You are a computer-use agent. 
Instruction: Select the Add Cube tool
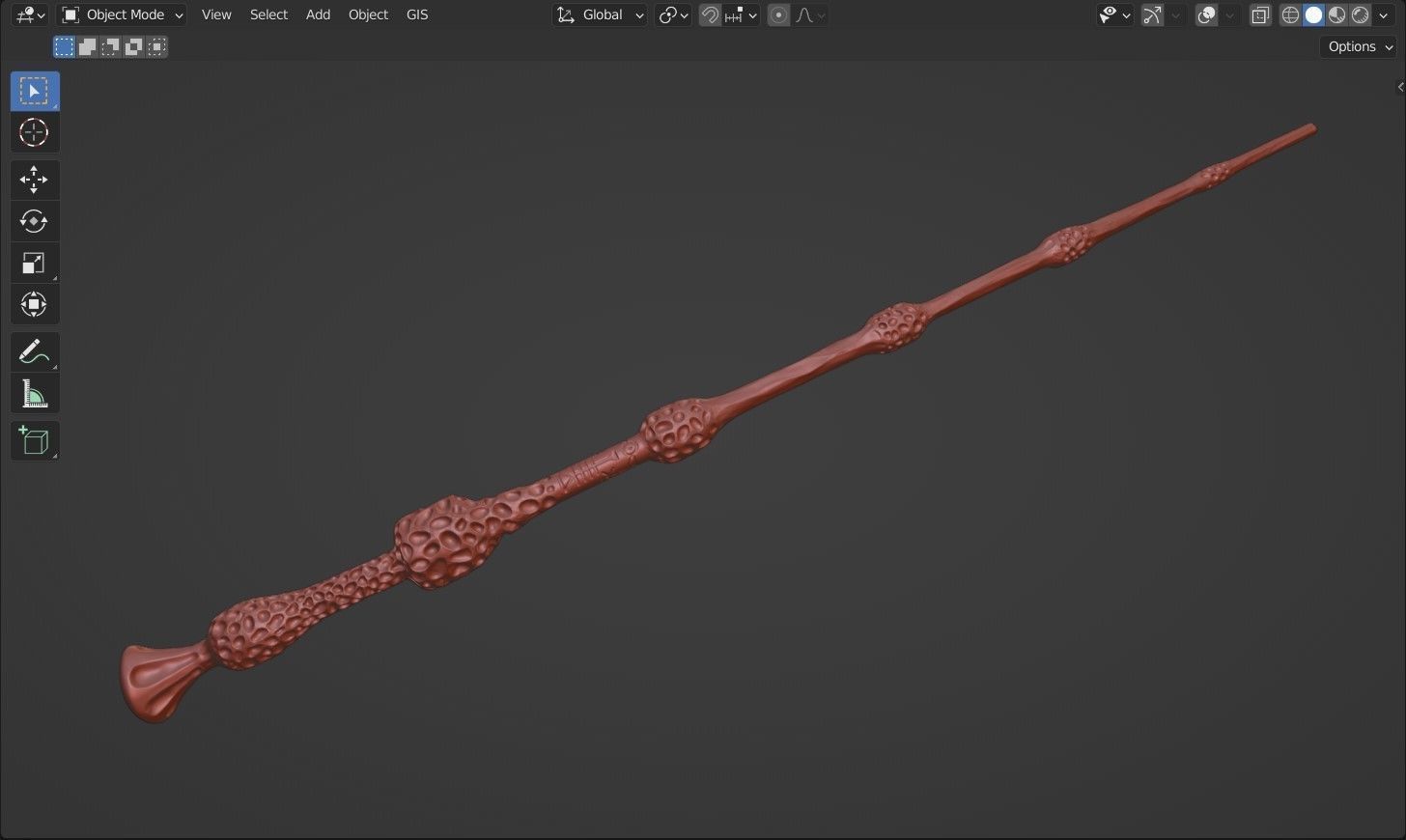coord(34,440)
